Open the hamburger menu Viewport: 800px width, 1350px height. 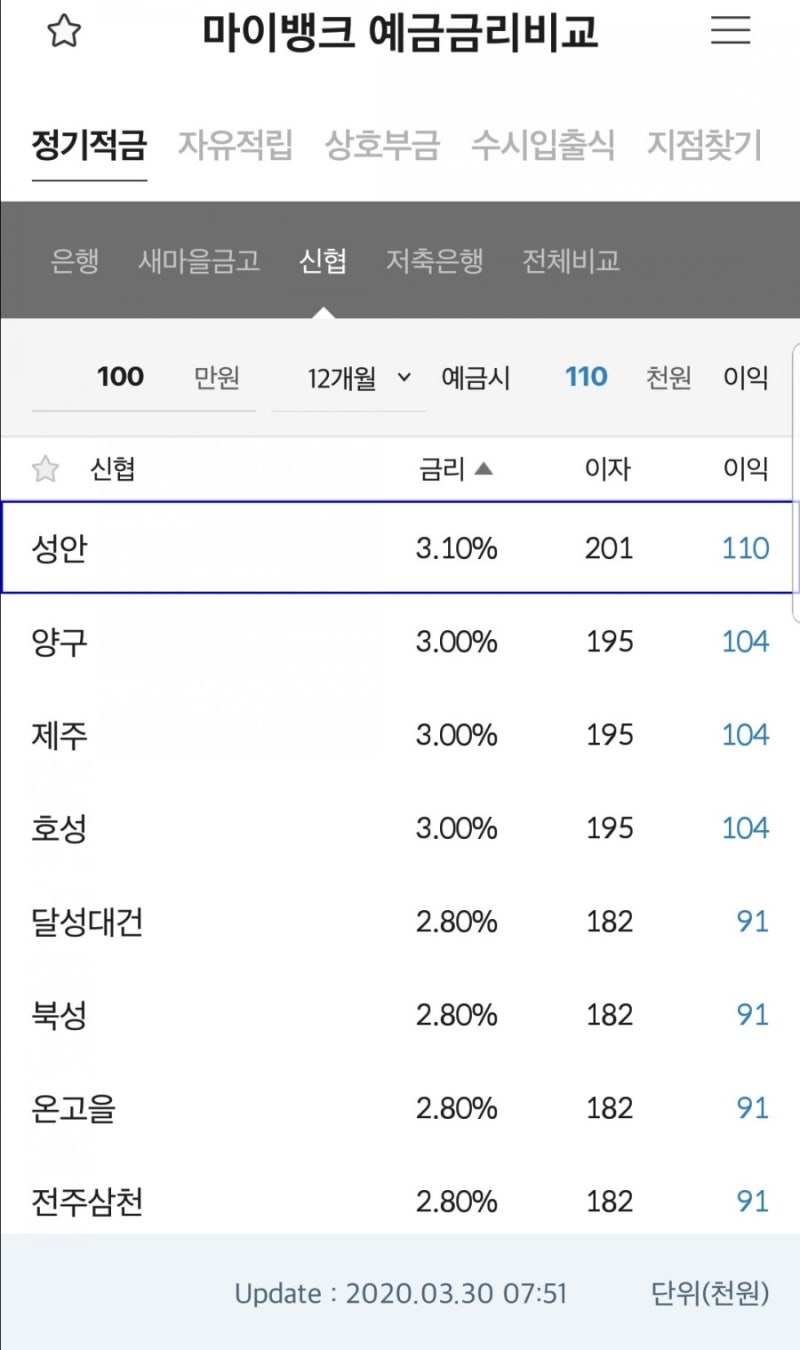(731, 31)
